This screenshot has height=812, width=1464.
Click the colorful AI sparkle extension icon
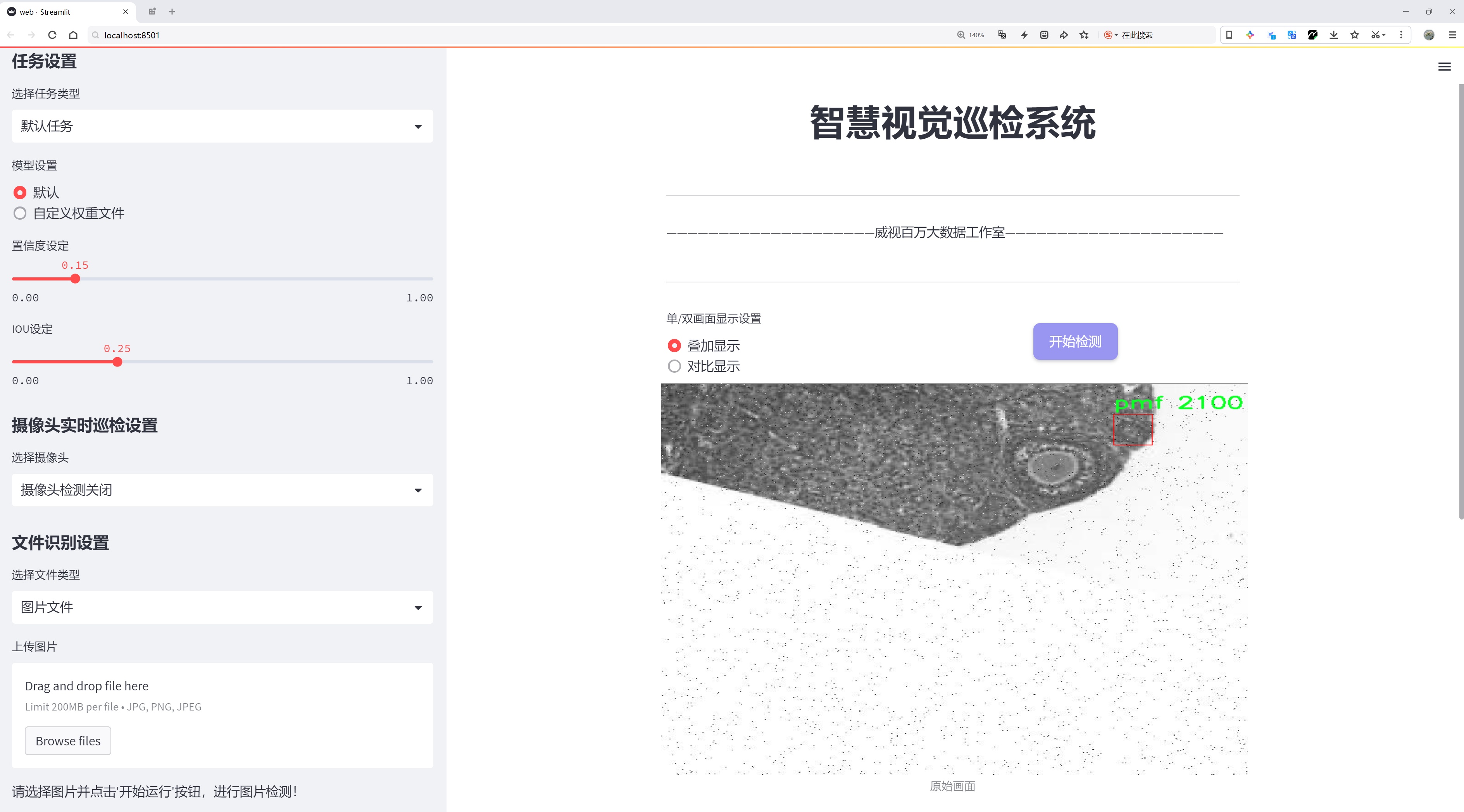coord(1250,35)
